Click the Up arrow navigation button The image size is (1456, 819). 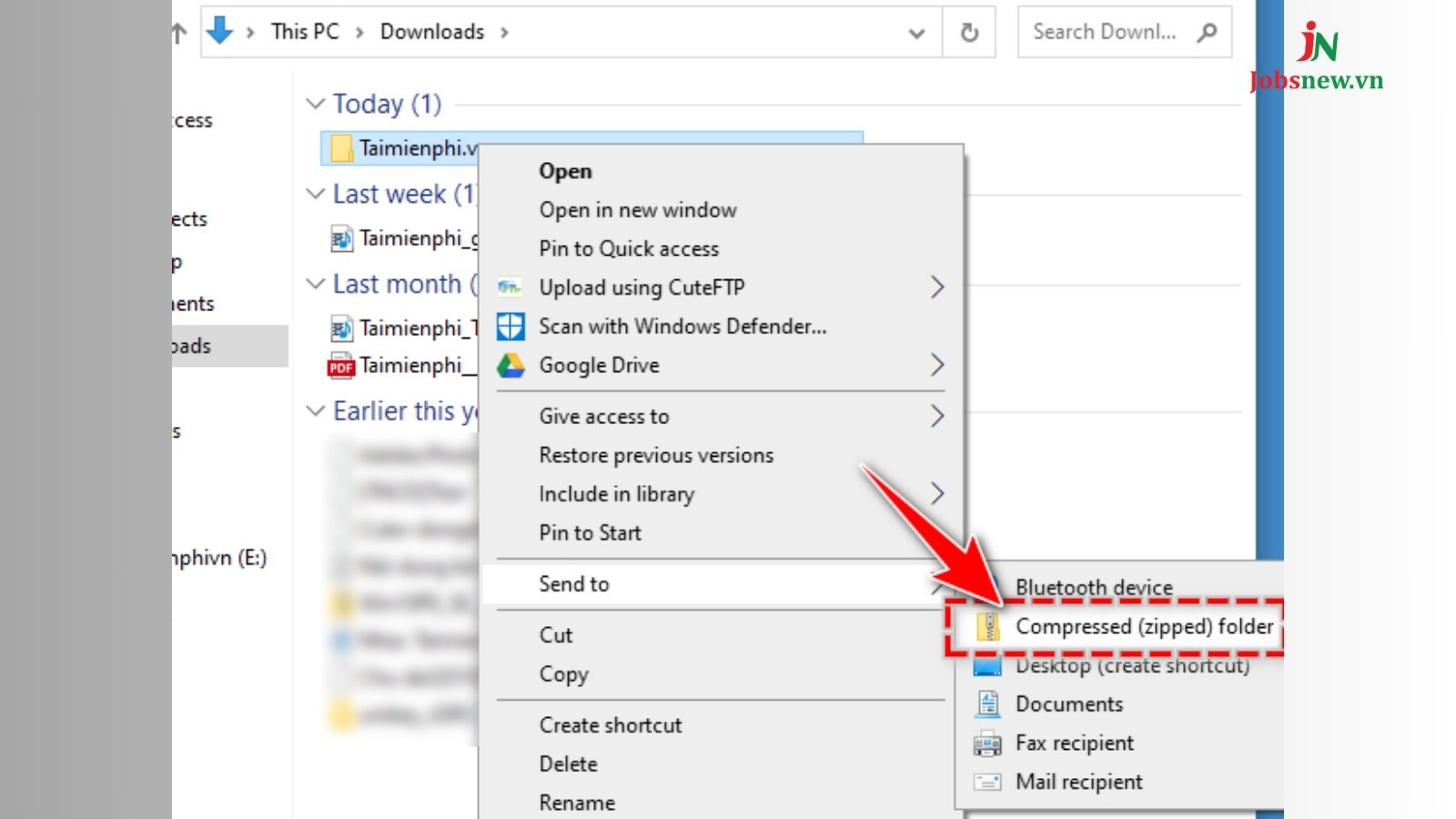click(178, 34)
